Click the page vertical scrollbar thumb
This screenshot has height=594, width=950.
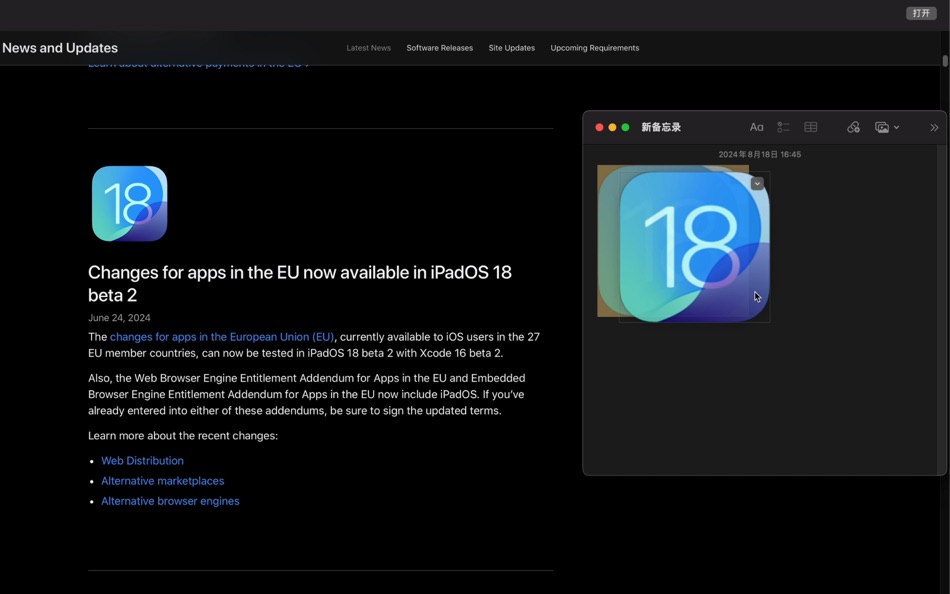coord(945,61)
